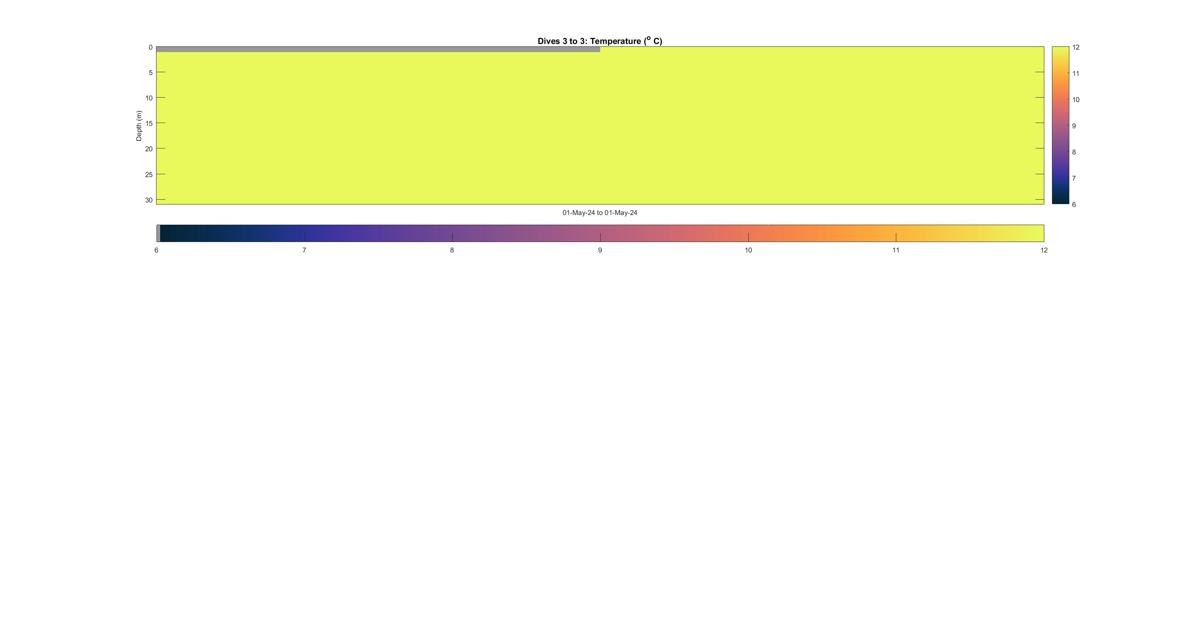
Task: Select depth tick label "30" on the y-axis
Action: coord(149,200)
